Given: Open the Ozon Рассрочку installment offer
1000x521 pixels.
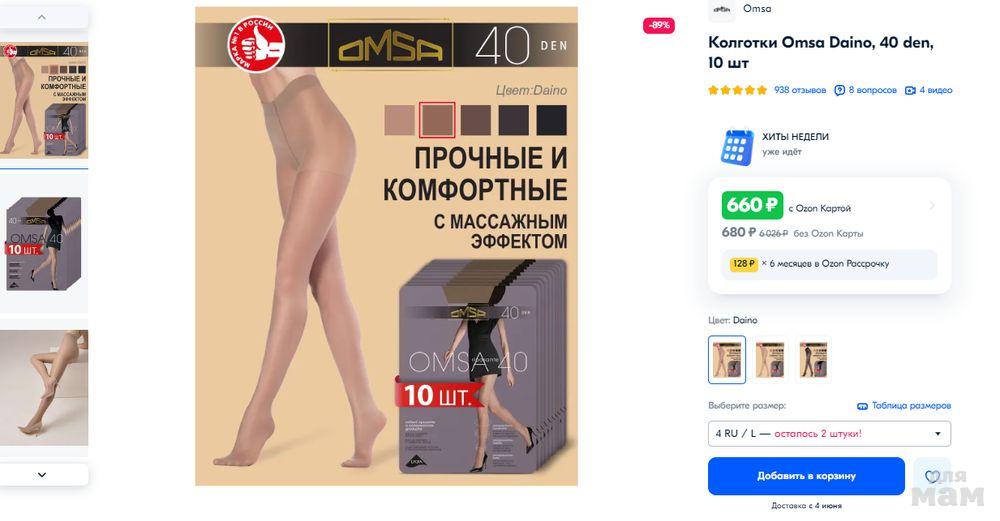Looking at the screenshot, I should pyautogui.click(x=829, y=264).
